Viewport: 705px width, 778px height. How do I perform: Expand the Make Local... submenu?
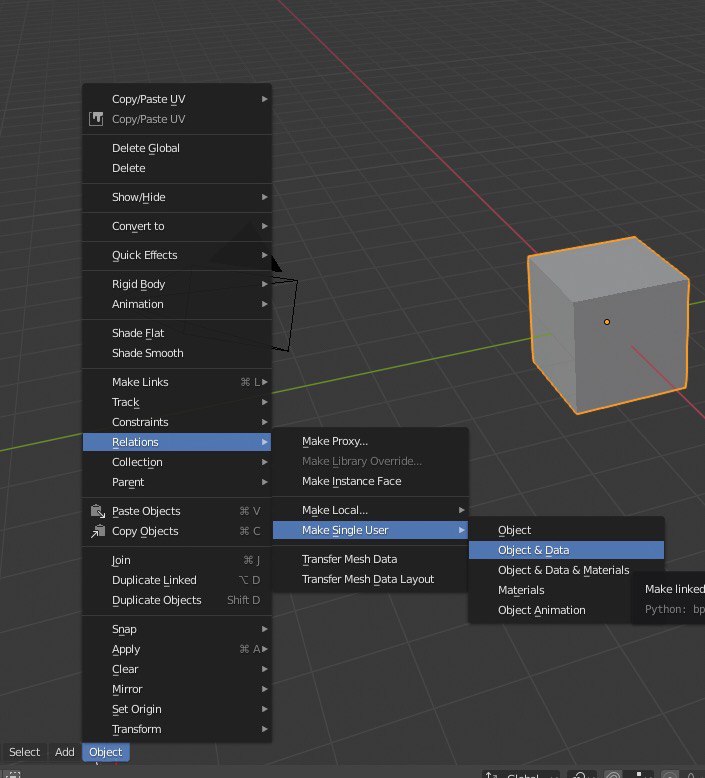pyautogui.click(x=370, y=510)
